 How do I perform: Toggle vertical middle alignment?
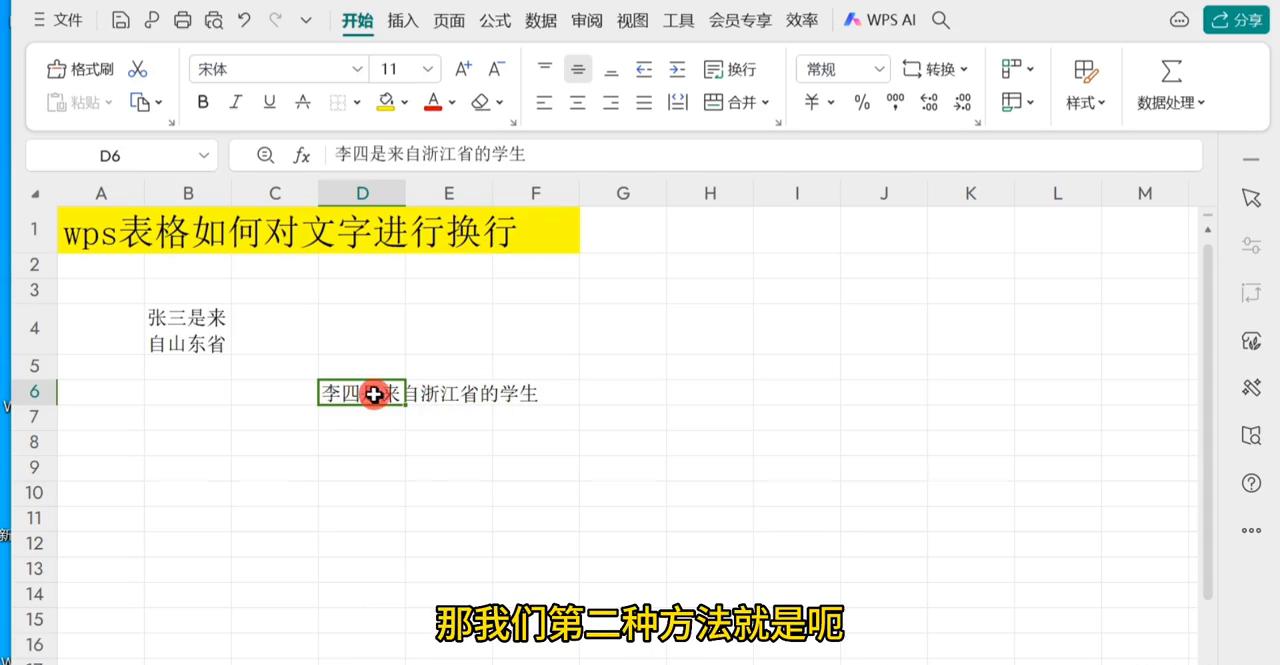click(x=578, y=69)
